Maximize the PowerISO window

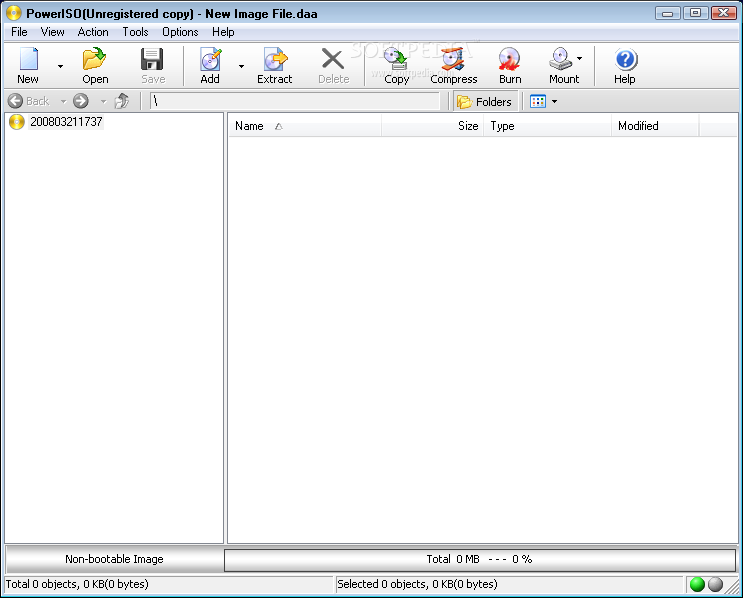pos(695,13)
